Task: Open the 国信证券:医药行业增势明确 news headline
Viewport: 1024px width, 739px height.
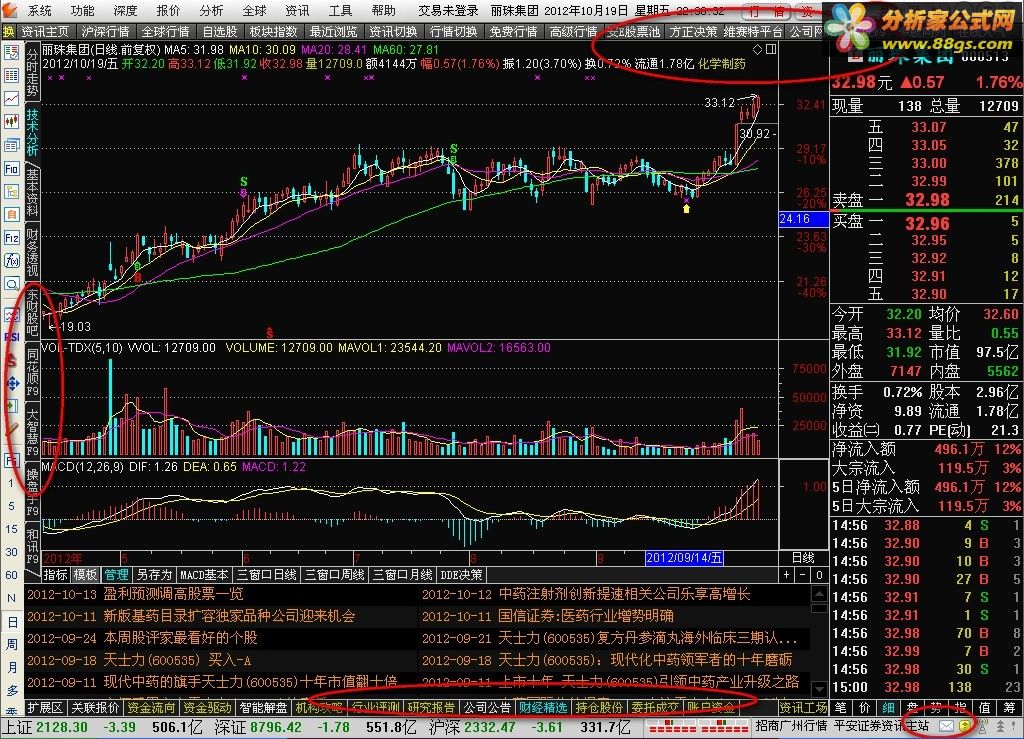Action: click(x=586, y=616)
